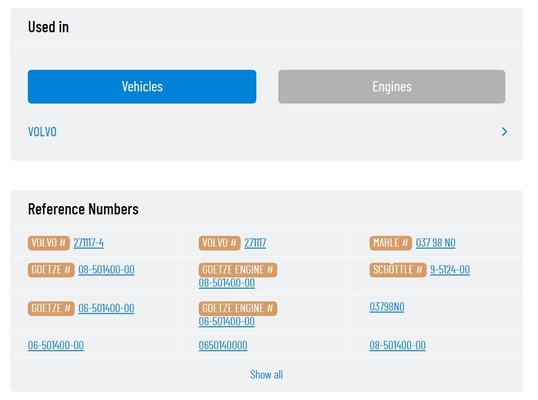
Task: Switch to the Vehicles tab
Action: tap(142, 86)
